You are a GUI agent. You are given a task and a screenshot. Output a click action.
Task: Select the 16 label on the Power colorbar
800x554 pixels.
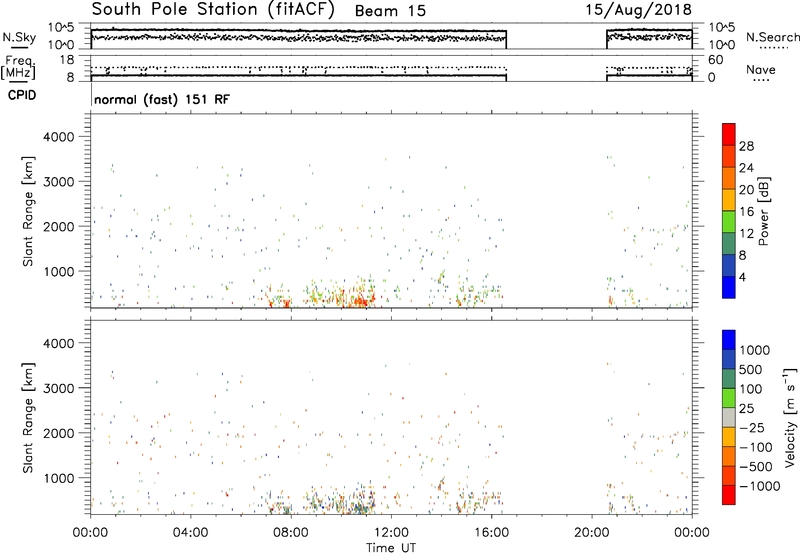[x=746, y=212]
